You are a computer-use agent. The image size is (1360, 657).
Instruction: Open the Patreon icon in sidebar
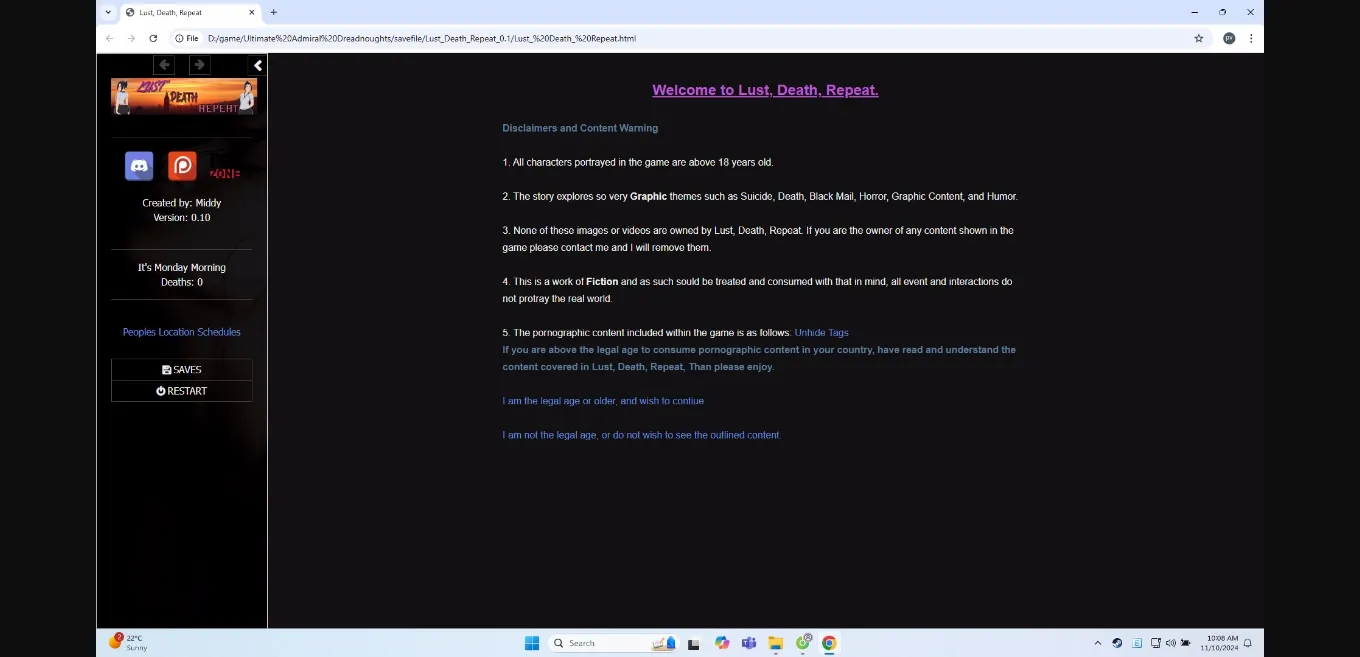[x=182, y=166]
